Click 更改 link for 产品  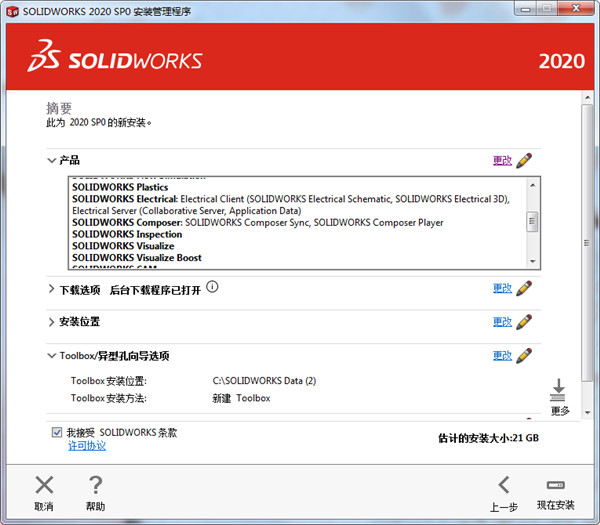(x=502, y=160)
